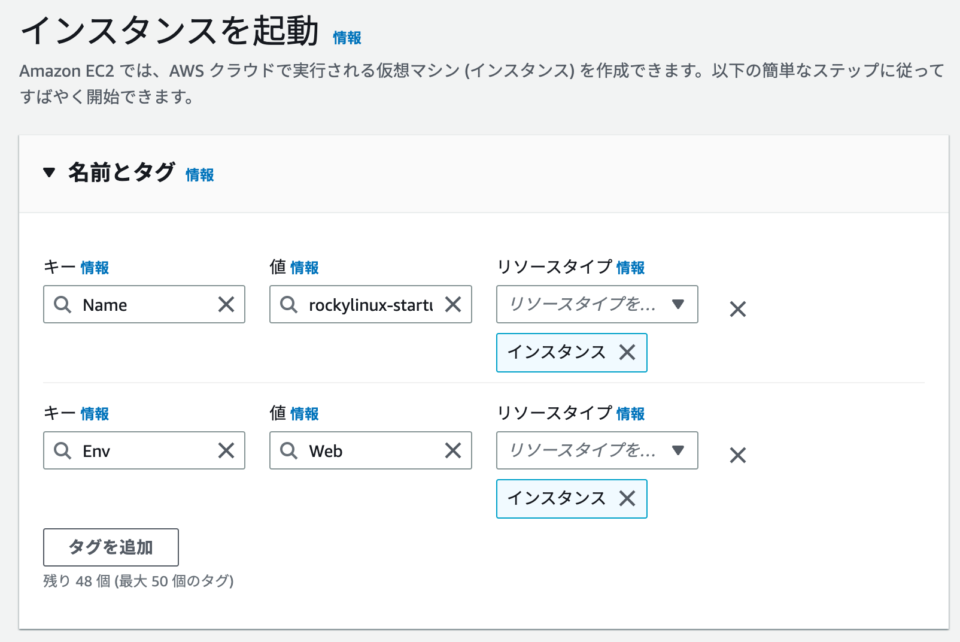Open the second リソースタイプ dropdown
The image size is (960, 642).
tap(597, 450)
